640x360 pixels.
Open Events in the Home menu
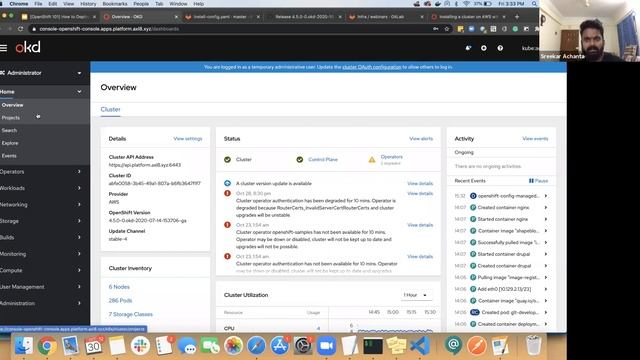click(x=9, y=156)
